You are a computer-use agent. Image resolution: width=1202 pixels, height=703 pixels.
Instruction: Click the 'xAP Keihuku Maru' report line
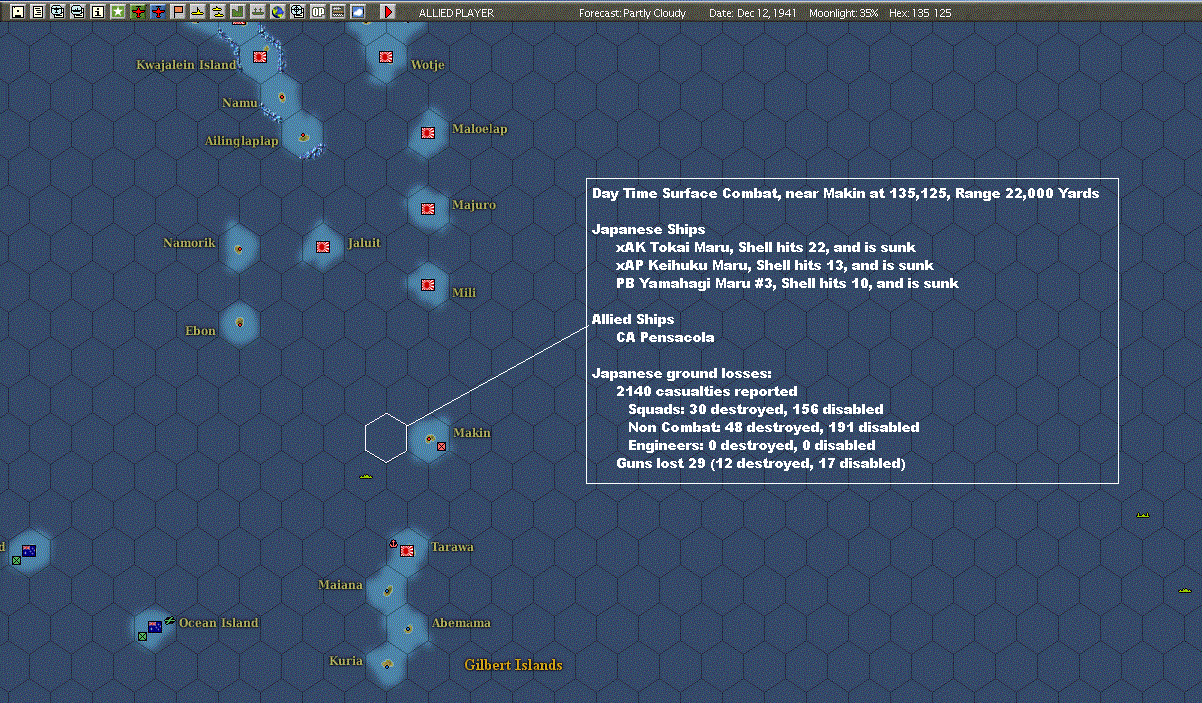click(x=775, y=265)
